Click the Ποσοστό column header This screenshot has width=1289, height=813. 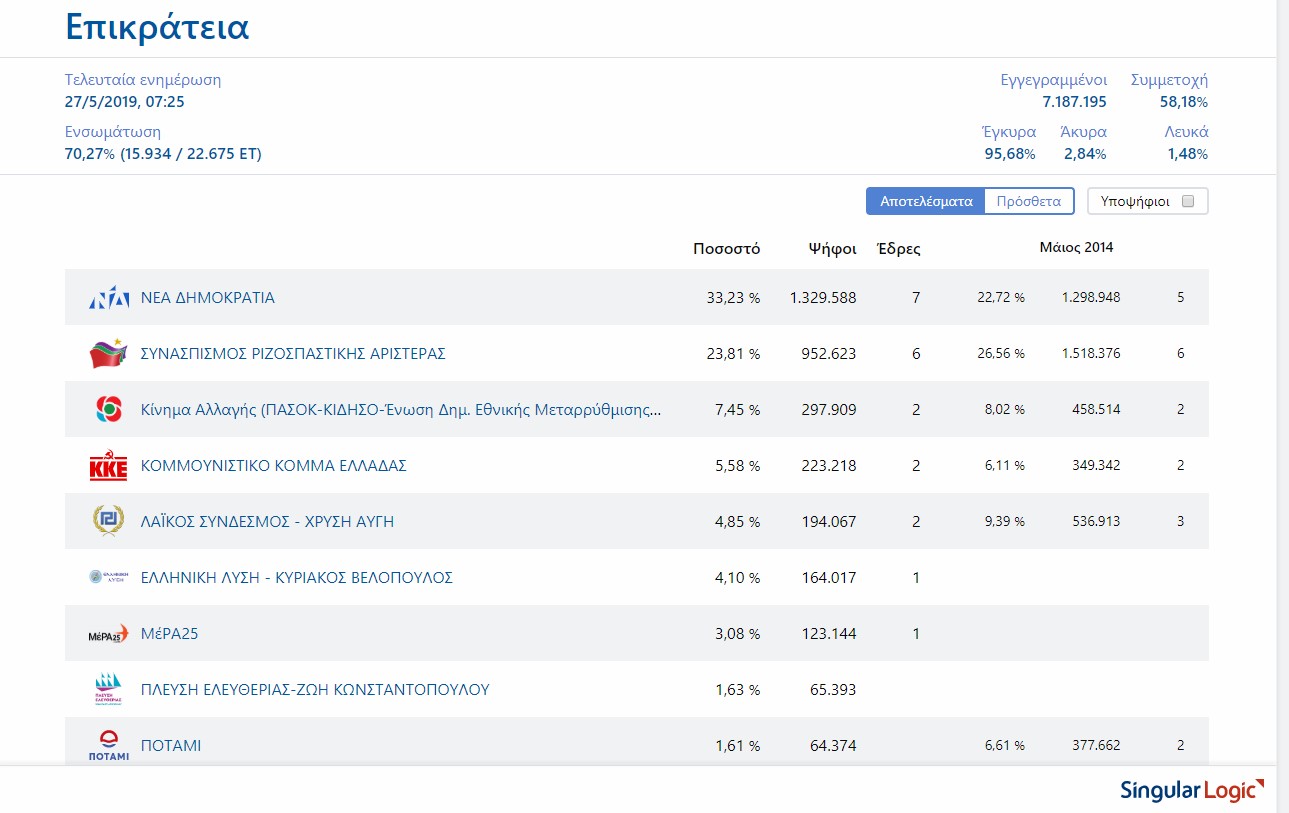pyautogui.click(x=726, y=249)
